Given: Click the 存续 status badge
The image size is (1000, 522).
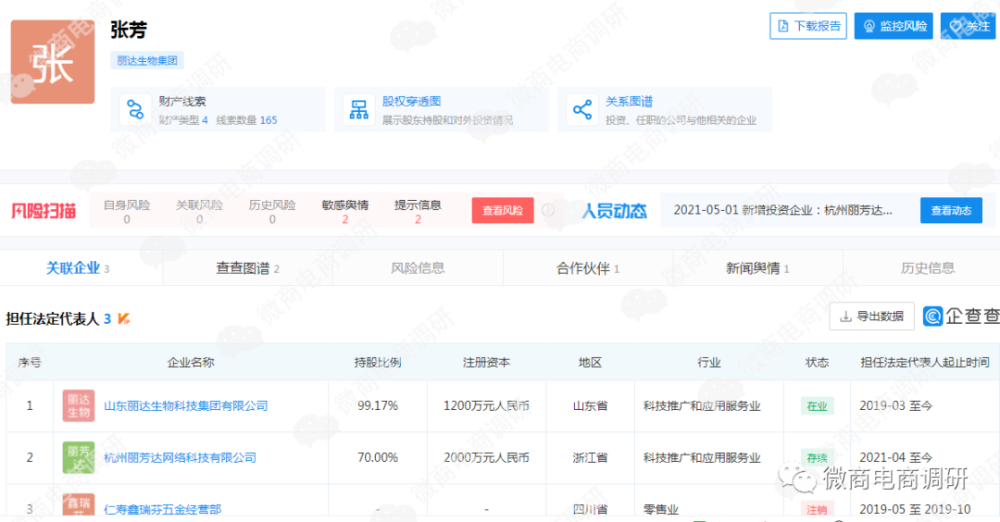Looking at the screenshot, I should 816,458.
